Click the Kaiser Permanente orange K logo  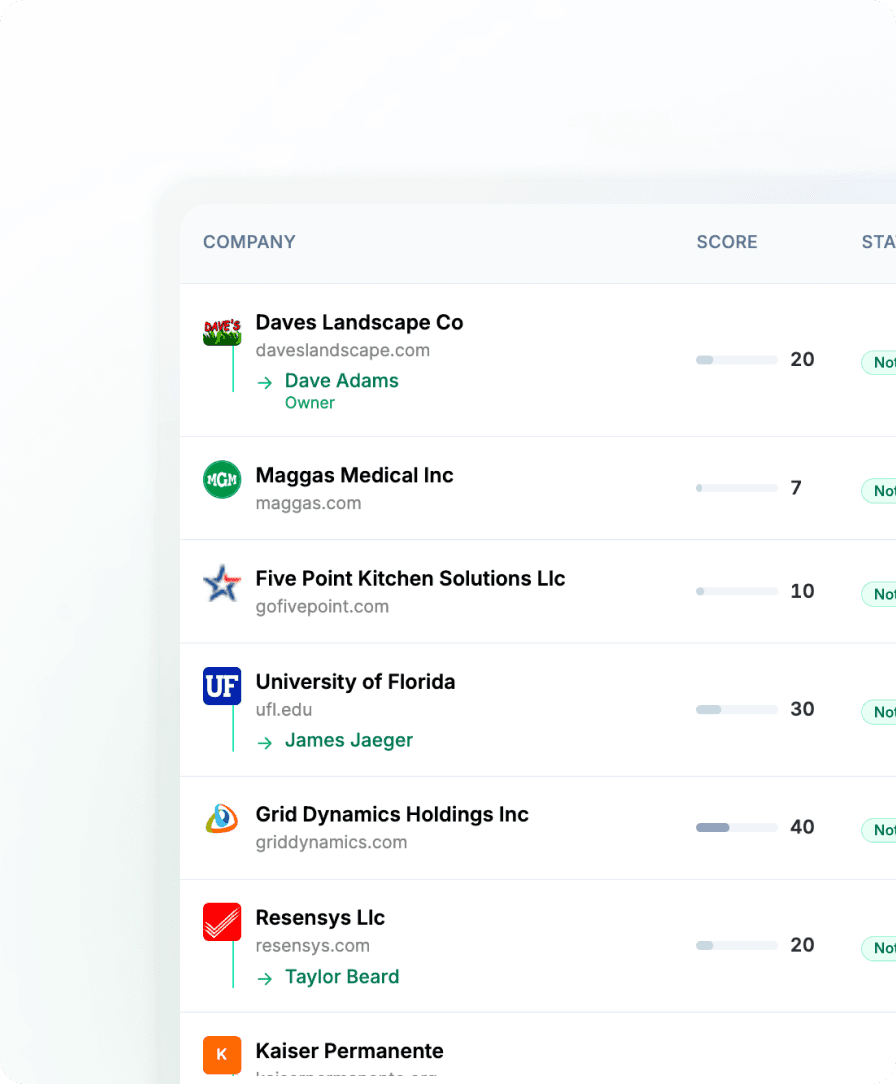(222, 1055)
